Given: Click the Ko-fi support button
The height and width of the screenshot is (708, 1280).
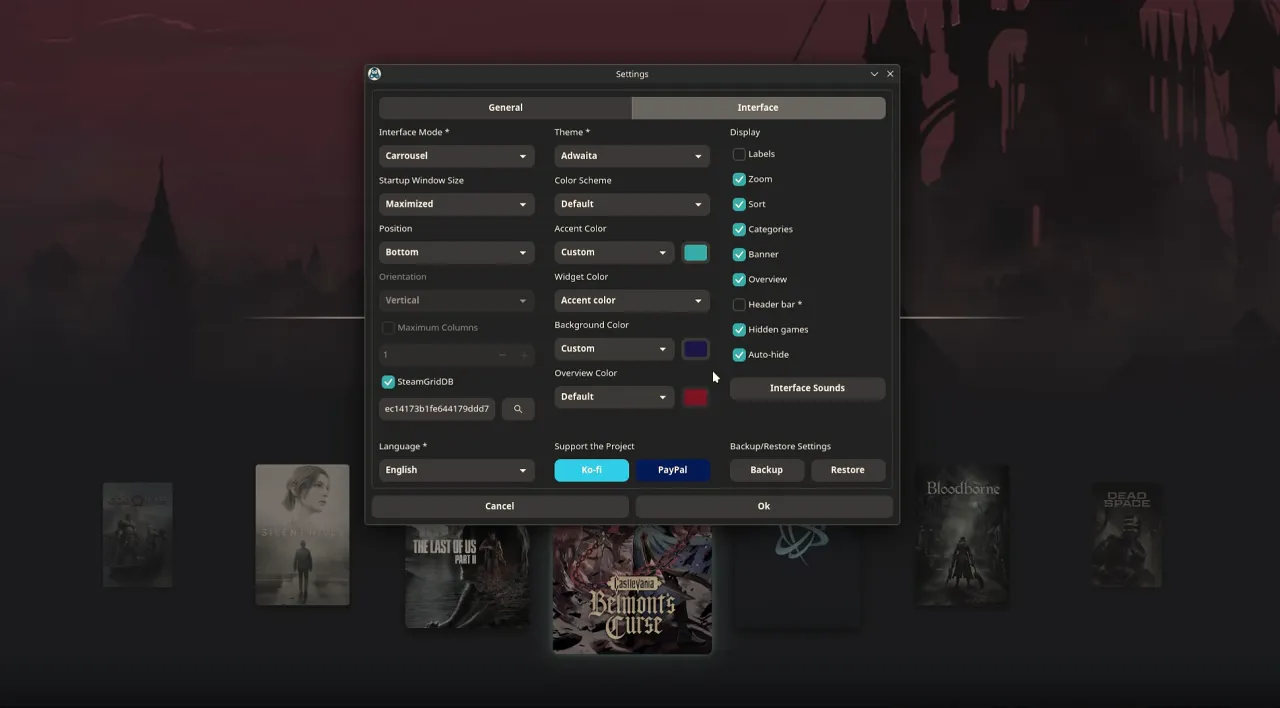Looking at the screenshot, I should point(592,470).
